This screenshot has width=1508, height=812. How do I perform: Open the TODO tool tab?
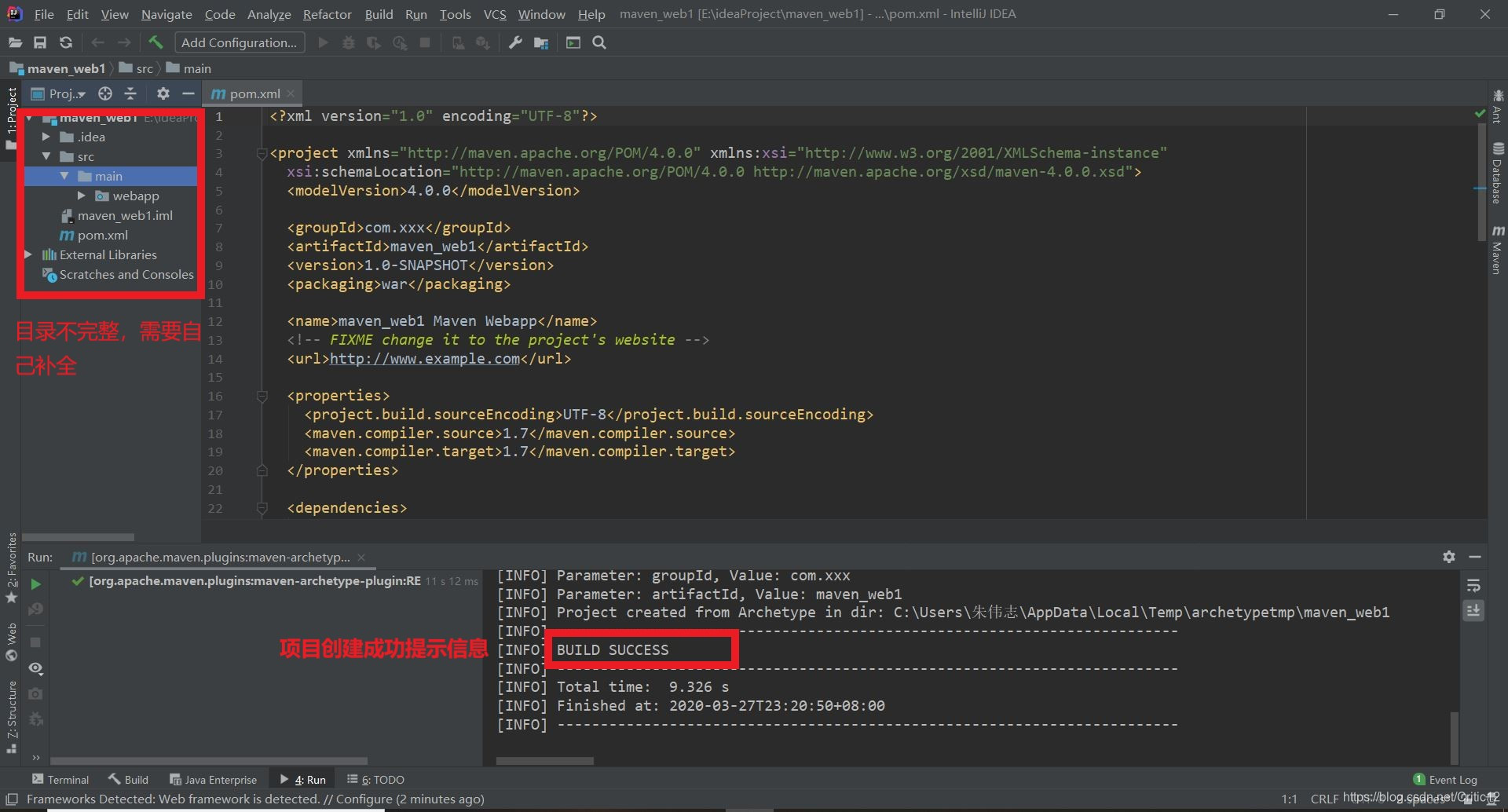click(x=375, y=779)
